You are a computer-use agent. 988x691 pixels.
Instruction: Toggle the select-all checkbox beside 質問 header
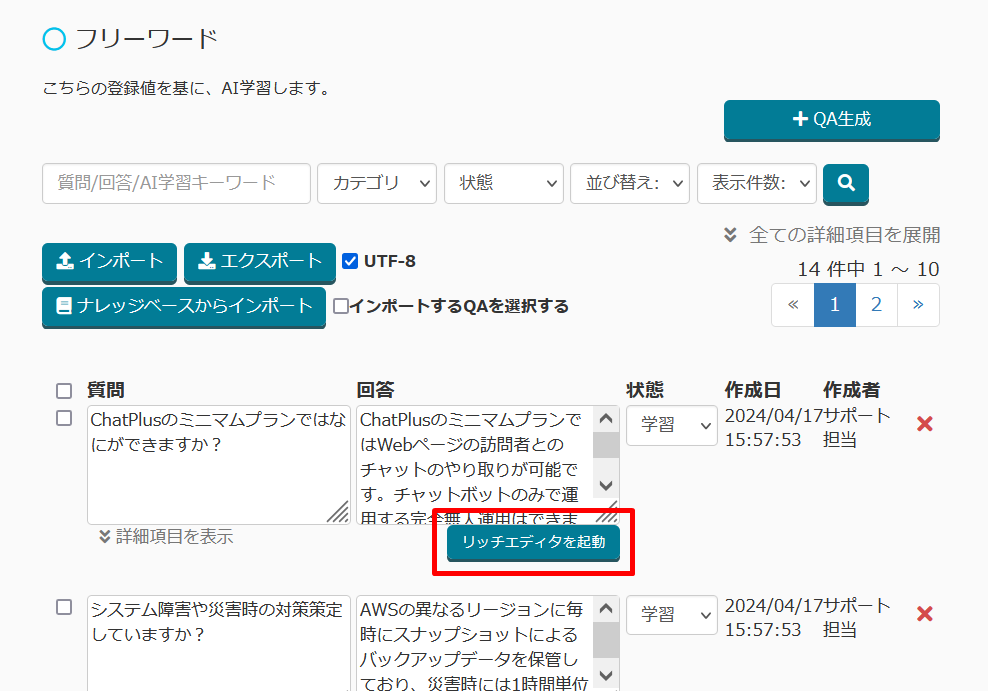[x=64, y=390]
